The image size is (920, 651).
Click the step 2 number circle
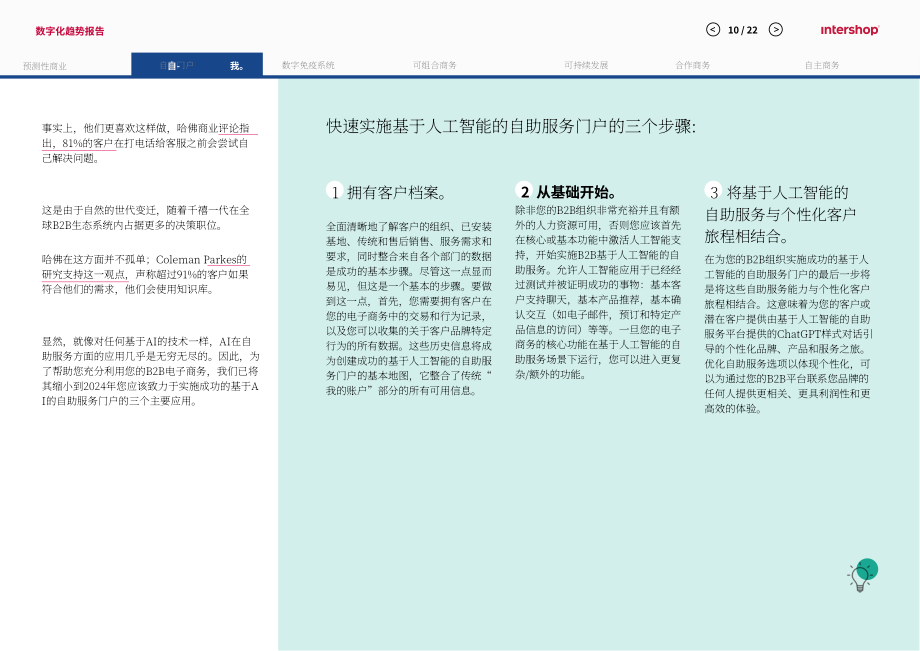tap(524, 191)
